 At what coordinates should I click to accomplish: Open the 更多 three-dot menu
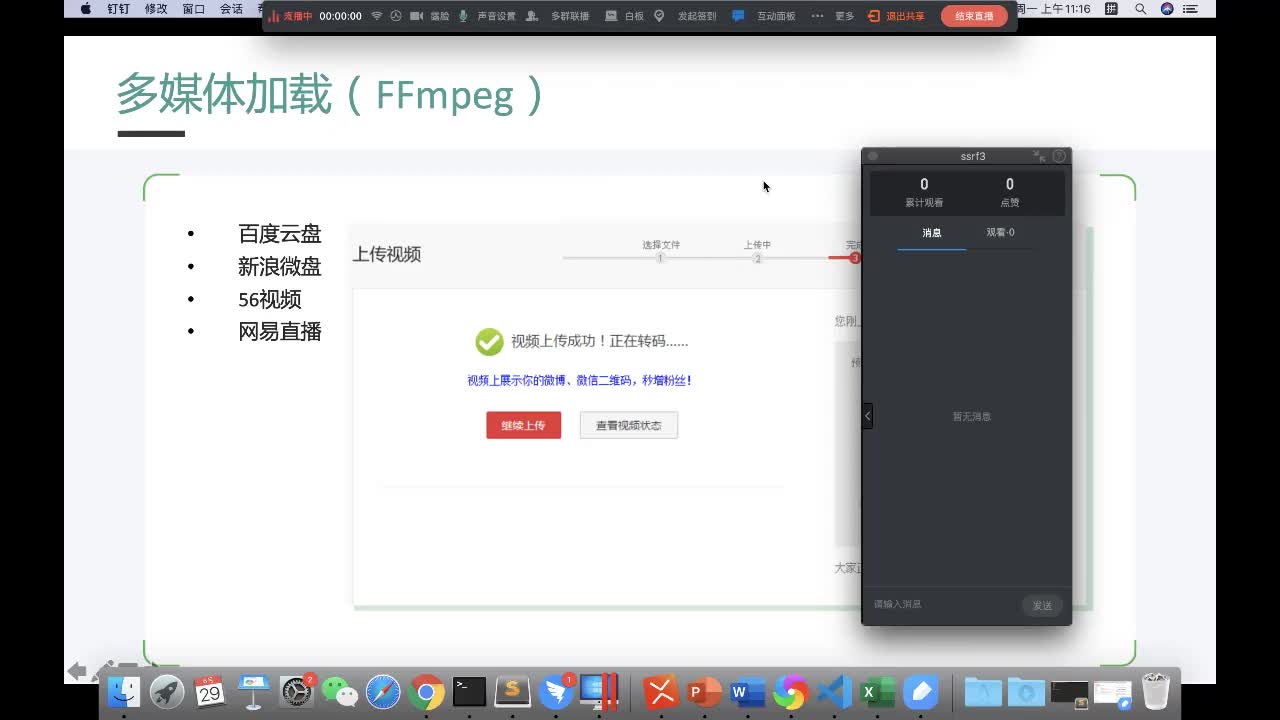coord(818,16)
